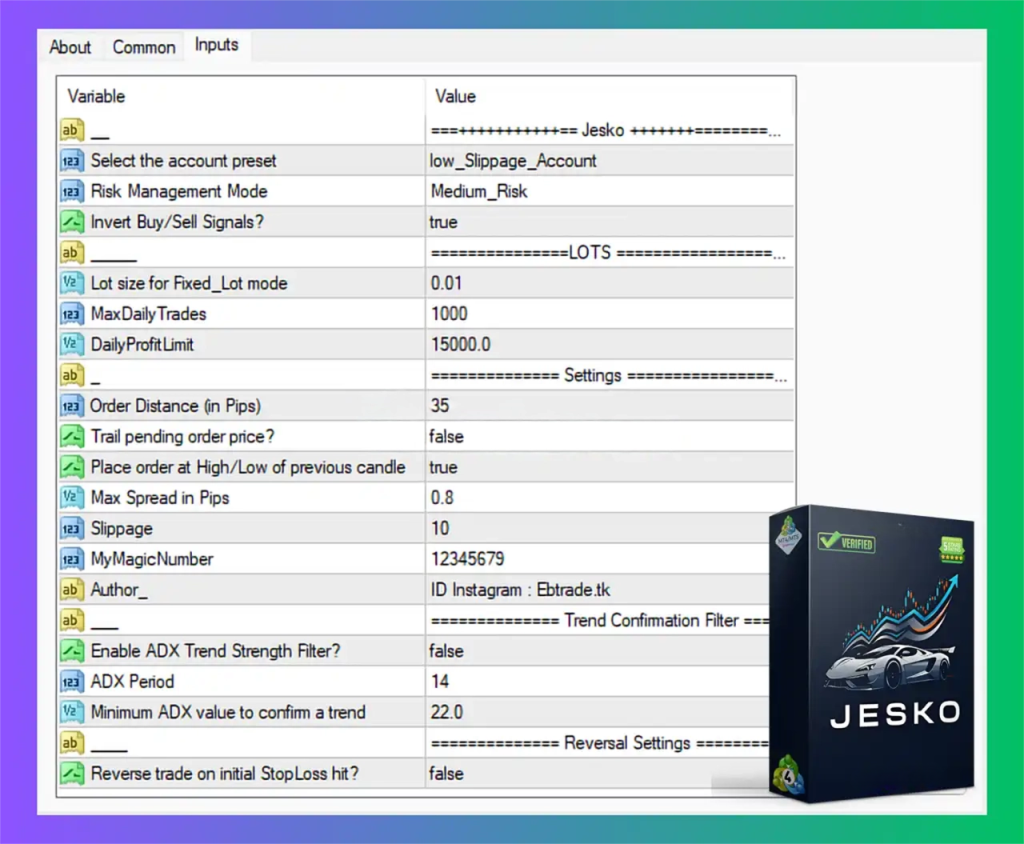This screenshot has height=844, width=1024.
Task: Switch to the Common tab
Action: coord(143,46)
